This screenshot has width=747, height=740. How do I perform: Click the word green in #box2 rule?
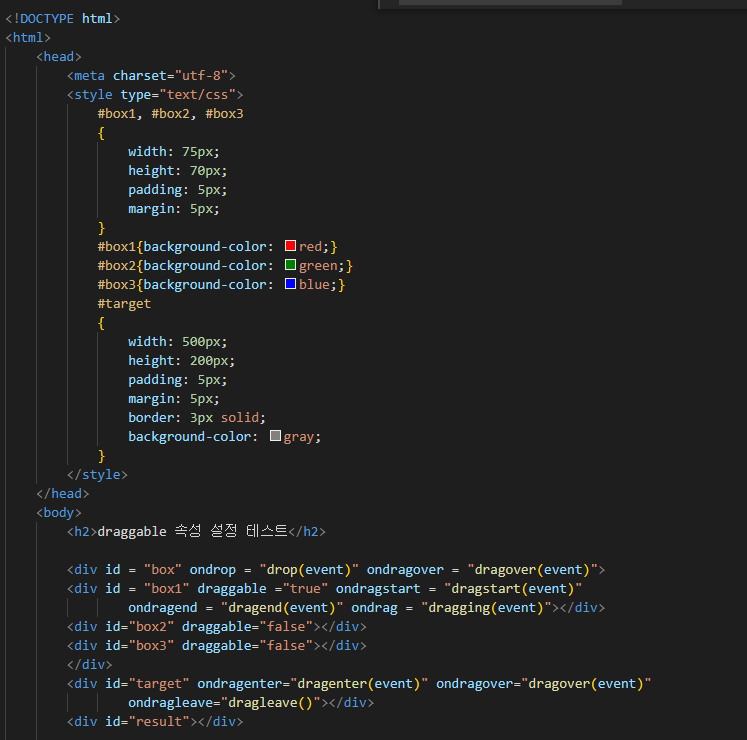[x=318, y=265]
